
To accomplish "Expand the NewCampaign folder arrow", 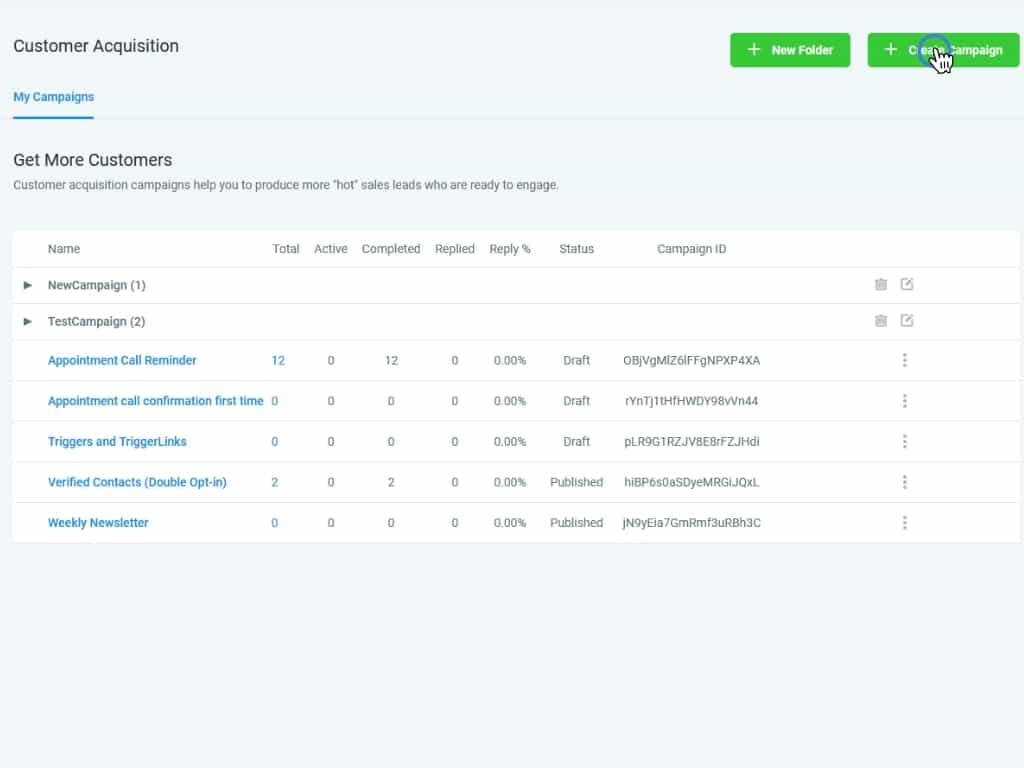I will 28,285.
